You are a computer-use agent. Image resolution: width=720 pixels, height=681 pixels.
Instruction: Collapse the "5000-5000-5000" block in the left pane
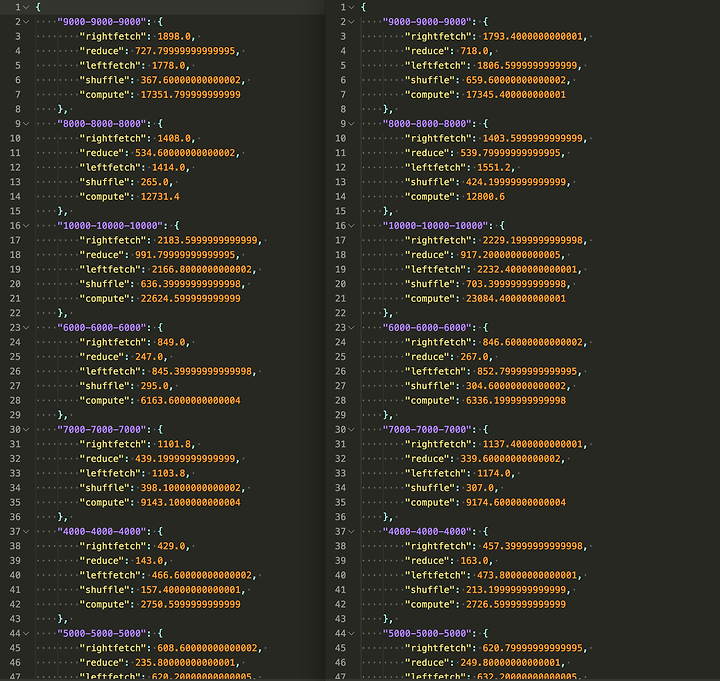click(x=26, y=633)
